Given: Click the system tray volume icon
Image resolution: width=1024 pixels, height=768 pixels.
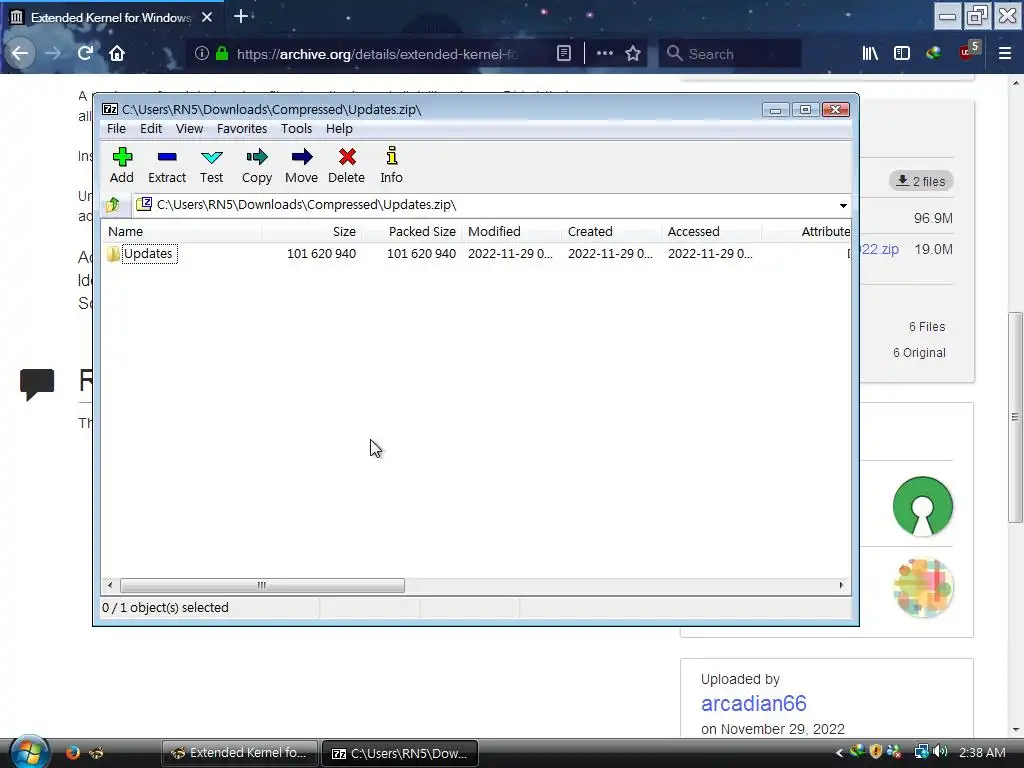Looking at the screenshot, I should pyautogui.click(x=940, y=752).
